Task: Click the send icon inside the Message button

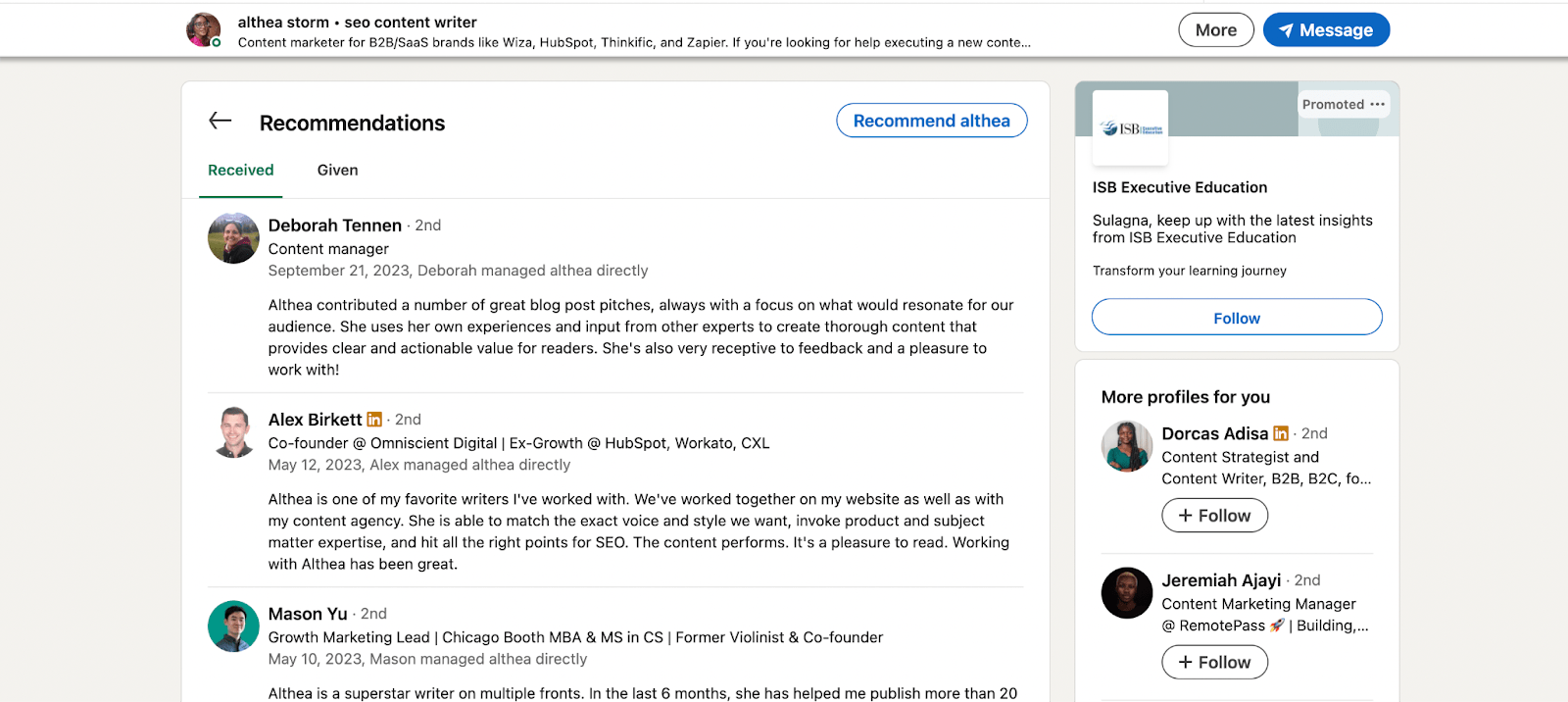Action: [1286, 29]
